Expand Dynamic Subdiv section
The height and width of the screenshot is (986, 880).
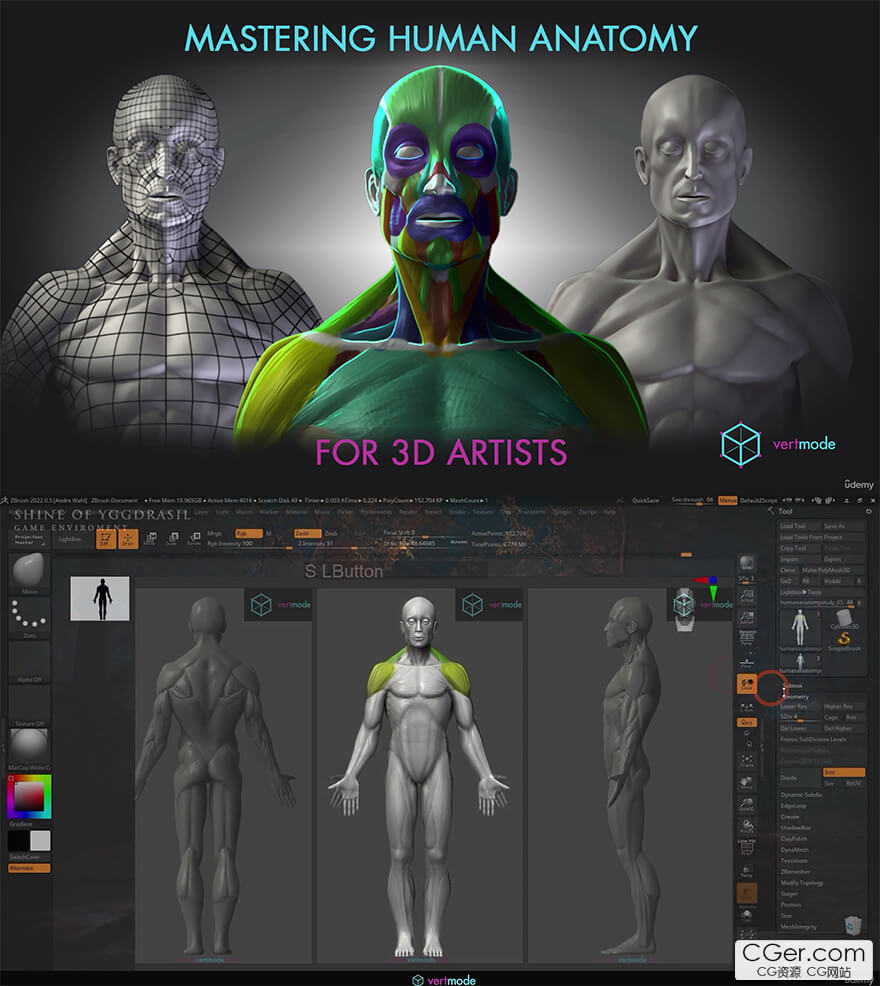[x=801, y=795]
